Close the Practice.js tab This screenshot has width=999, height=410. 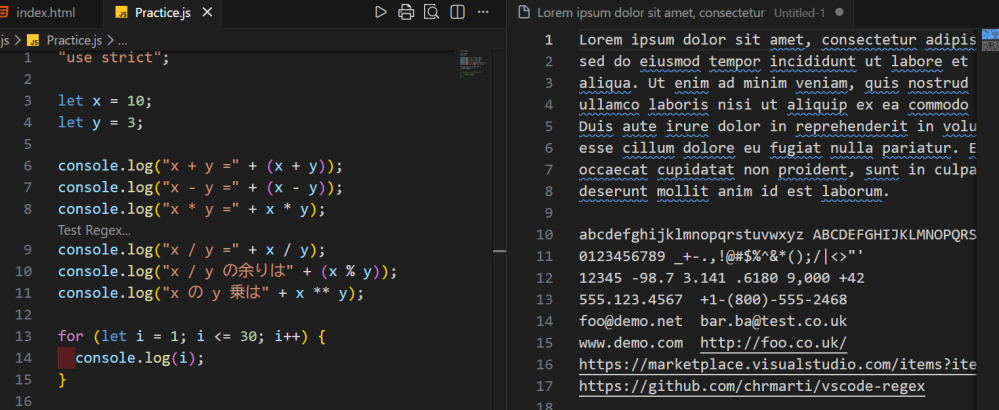206,13
